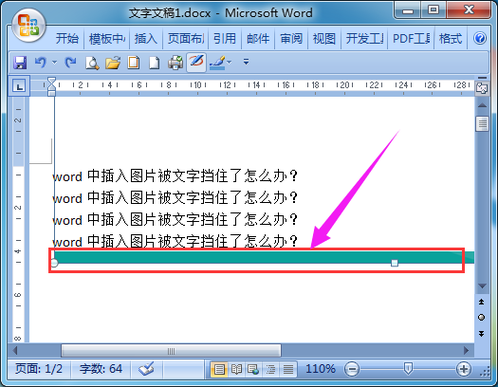Switch to the 模板中心 tab
This screenshot has width=498, height=387.
[107, 39]
